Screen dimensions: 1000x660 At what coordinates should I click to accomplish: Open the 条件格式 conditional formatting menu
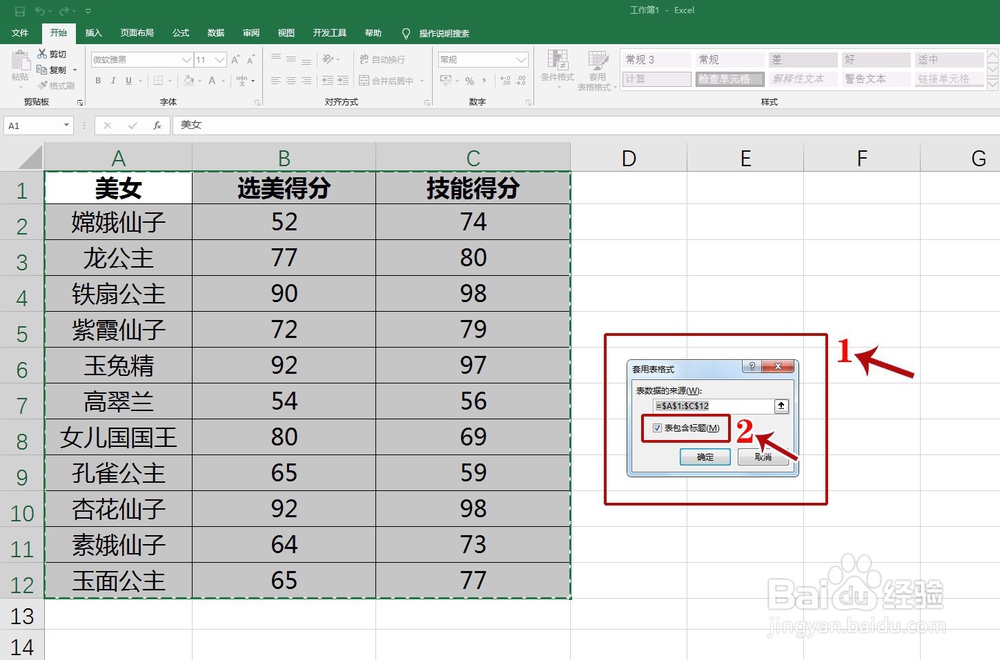click(557, 70)
